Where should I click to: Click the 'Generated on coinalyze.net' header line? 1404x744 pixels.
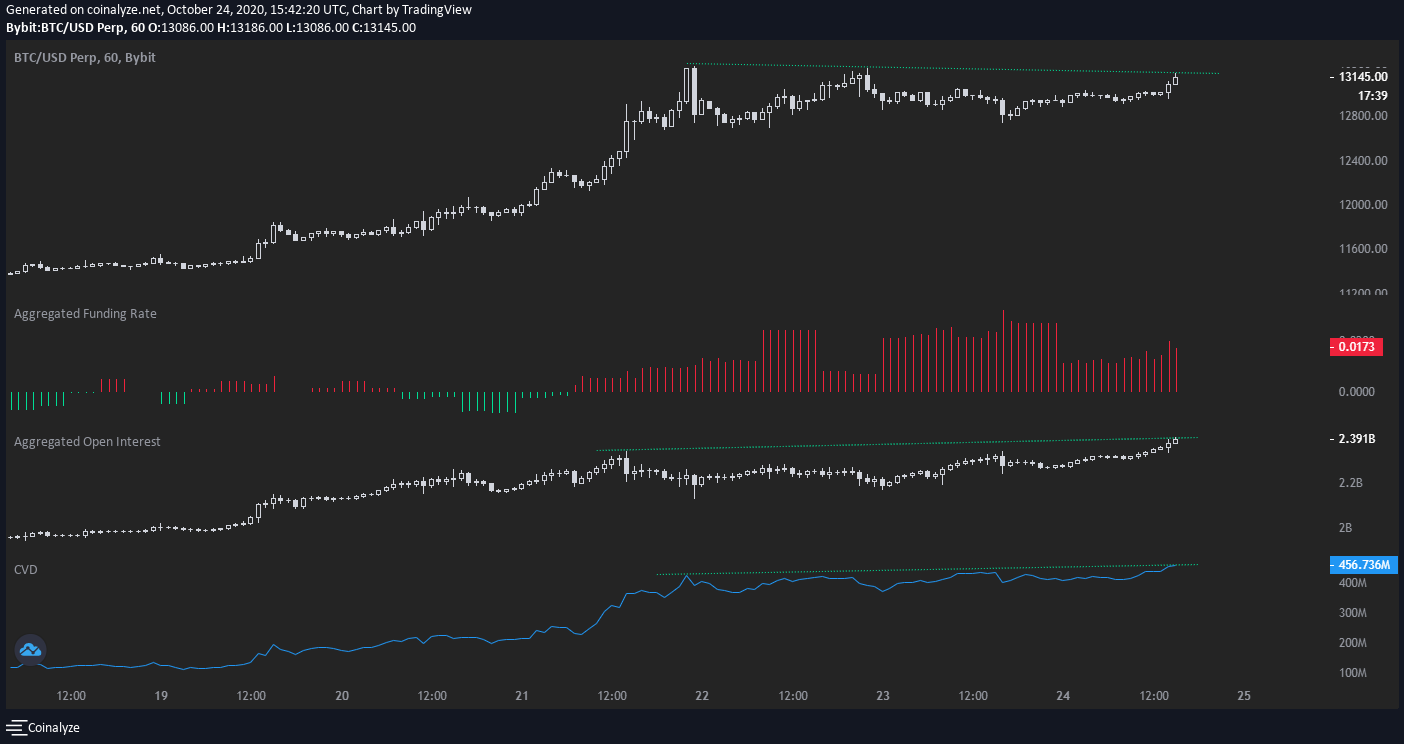[238, 9]
